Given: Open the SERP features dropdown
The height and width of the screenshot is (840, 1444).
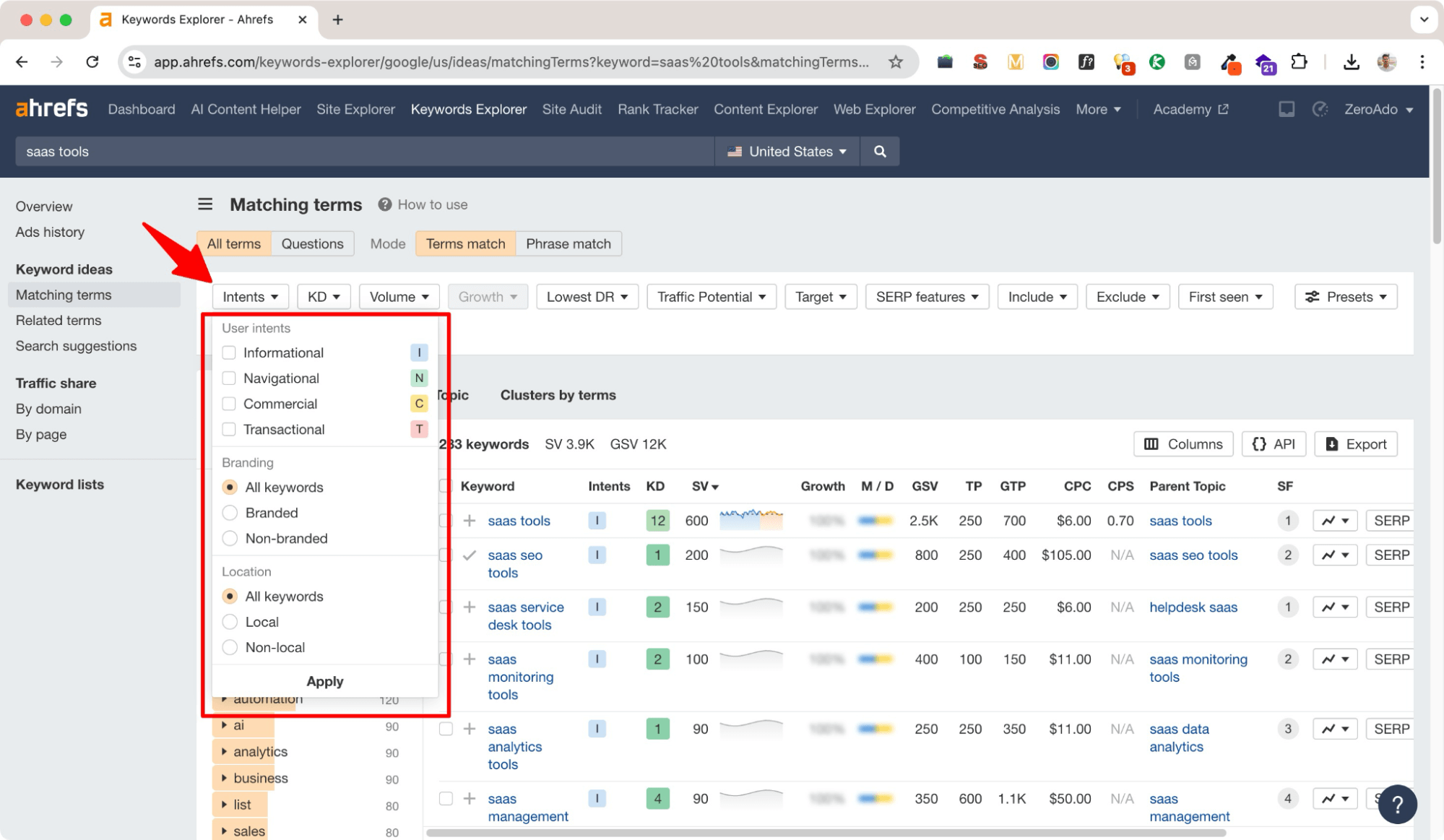Looking at the screenshot, I should click(x=927, y=297).
